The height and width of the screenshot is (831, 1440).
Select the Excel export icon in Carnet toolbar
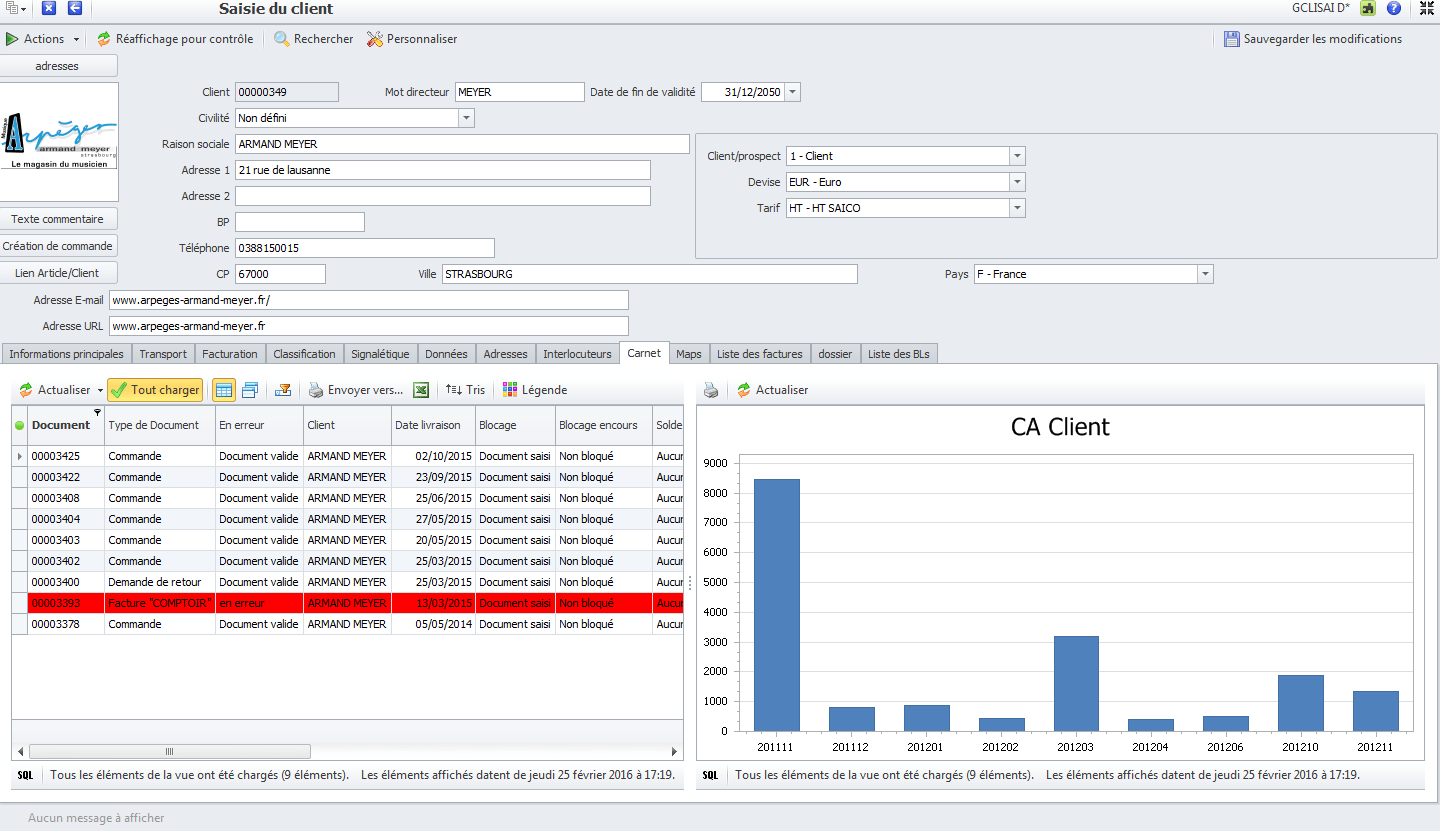point(421,390)
